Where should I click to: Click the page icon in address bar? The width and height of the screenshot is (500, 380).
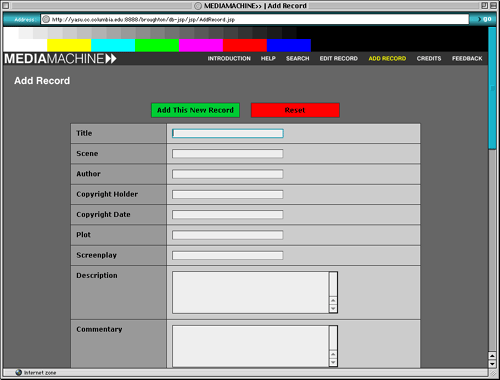(46, 19)
